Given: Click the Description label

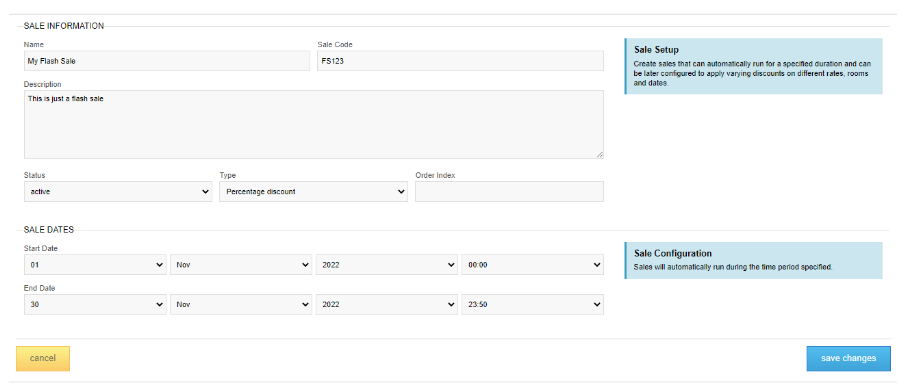Looking at the screenshot, I should (x=42, y=84).
